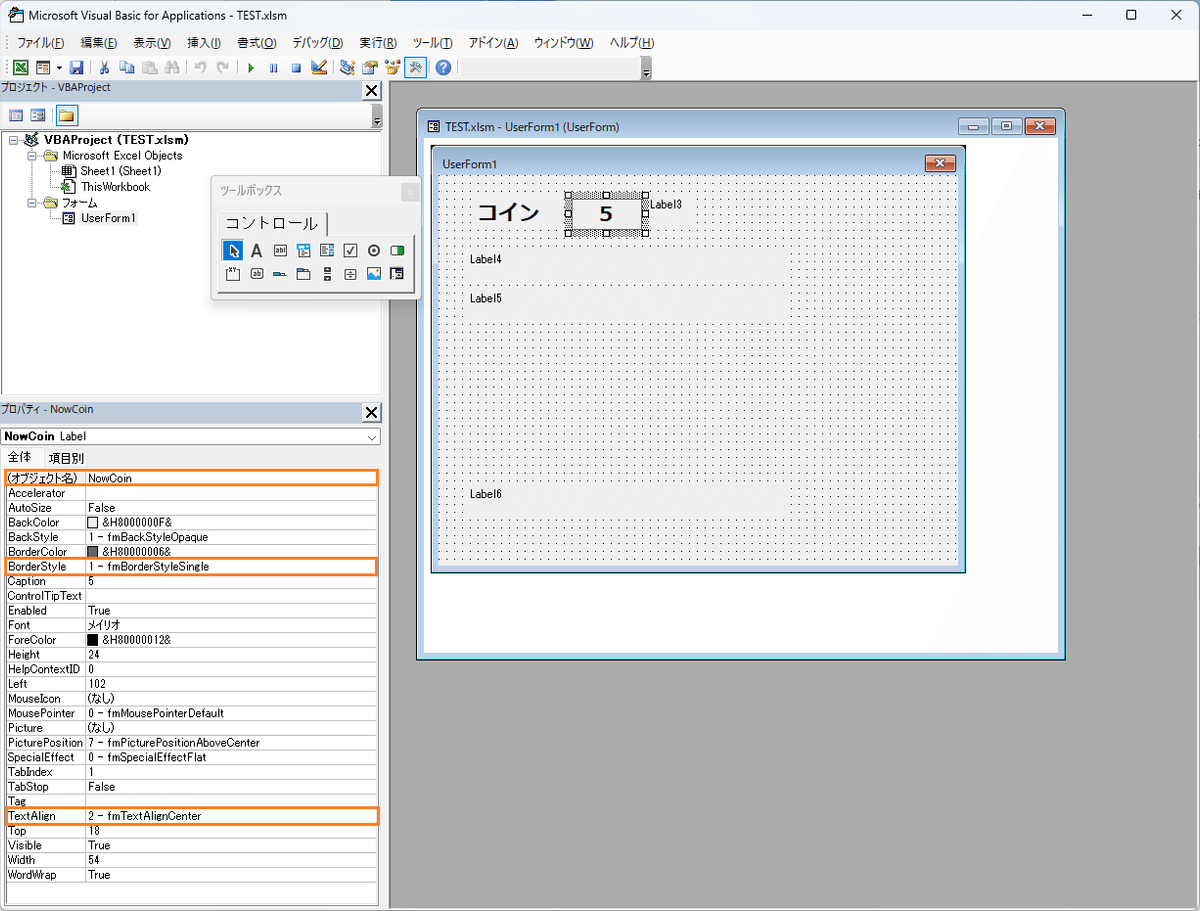Pick the Label control in Toolbox

[x=256, y=251]
